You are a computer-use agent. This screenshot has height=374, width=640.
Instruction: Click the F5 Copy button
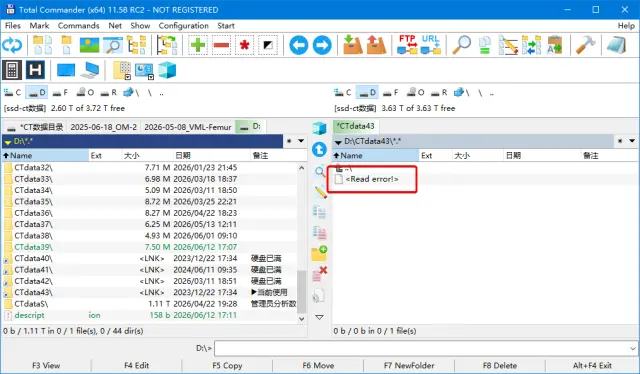[x=227, y=365]
